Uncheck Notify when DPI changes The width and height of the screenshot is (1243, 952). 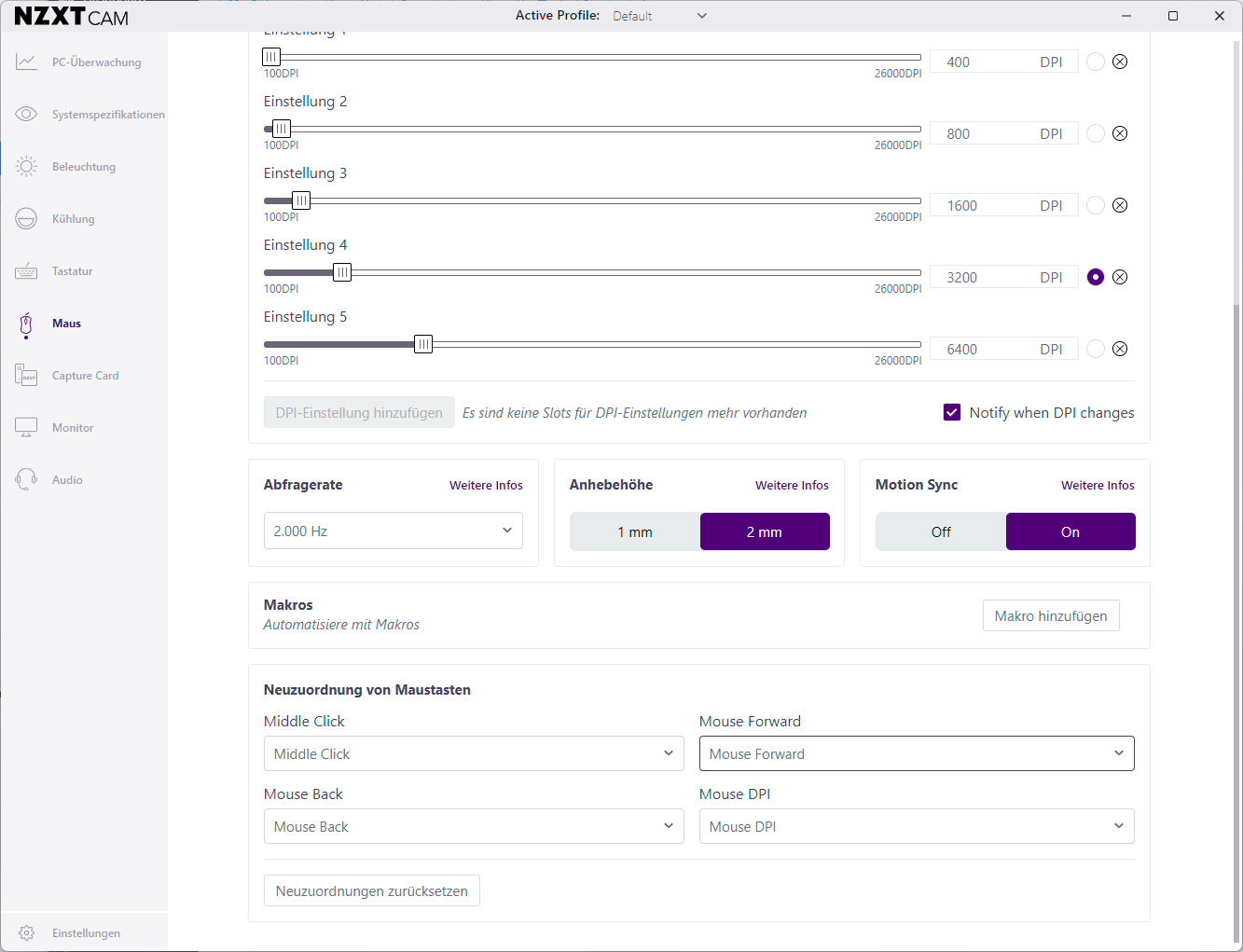[952, 412]
